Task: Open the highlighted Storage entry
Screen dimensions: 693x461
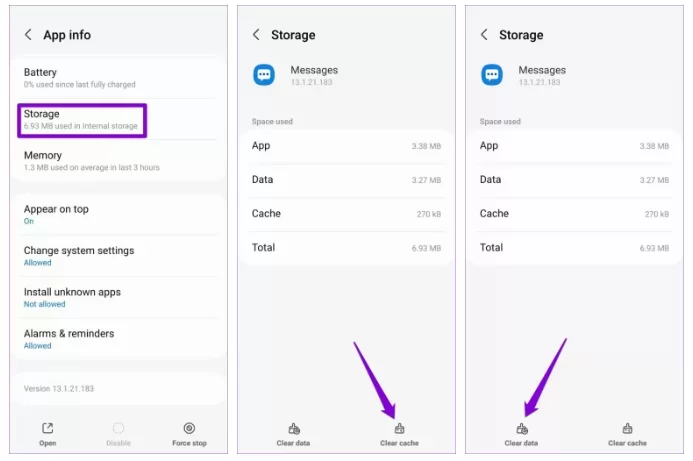Action: click(83, 119)
